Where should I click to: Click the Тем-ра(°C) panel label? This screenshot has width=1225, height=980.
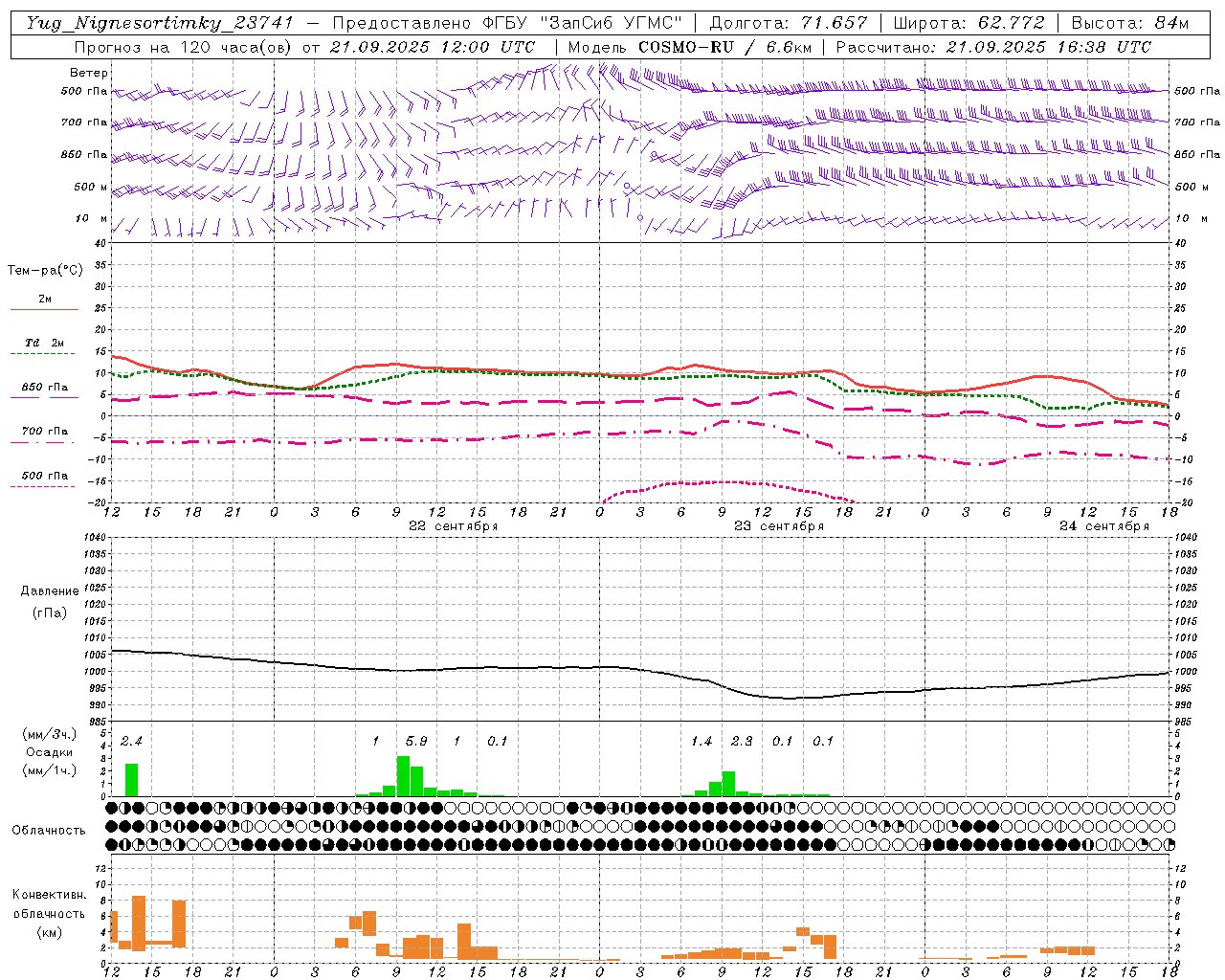tap(45, 271)
